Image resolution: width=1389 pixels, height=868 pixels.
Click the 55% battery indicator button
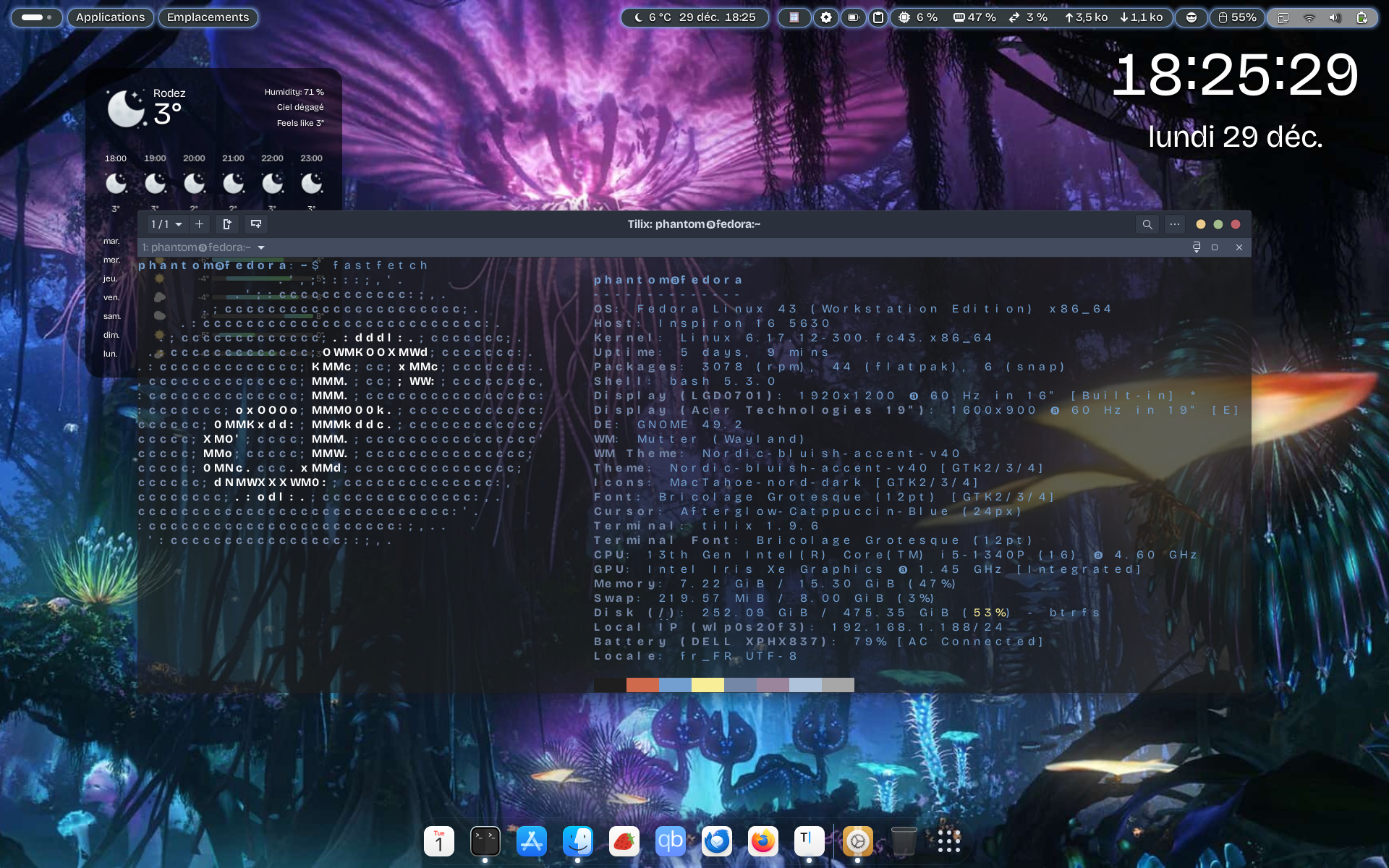point(1236,17)
